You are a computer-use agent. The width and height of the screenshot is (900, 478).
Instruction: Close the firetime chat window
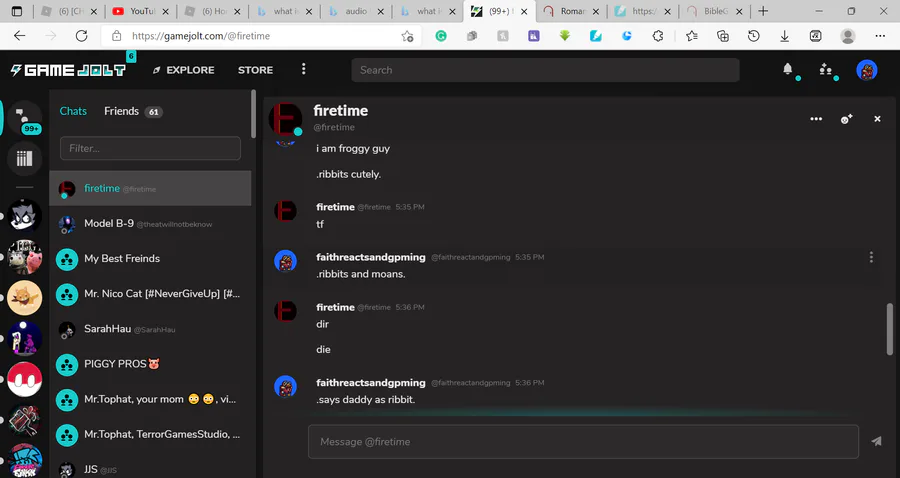coord(877,119)
